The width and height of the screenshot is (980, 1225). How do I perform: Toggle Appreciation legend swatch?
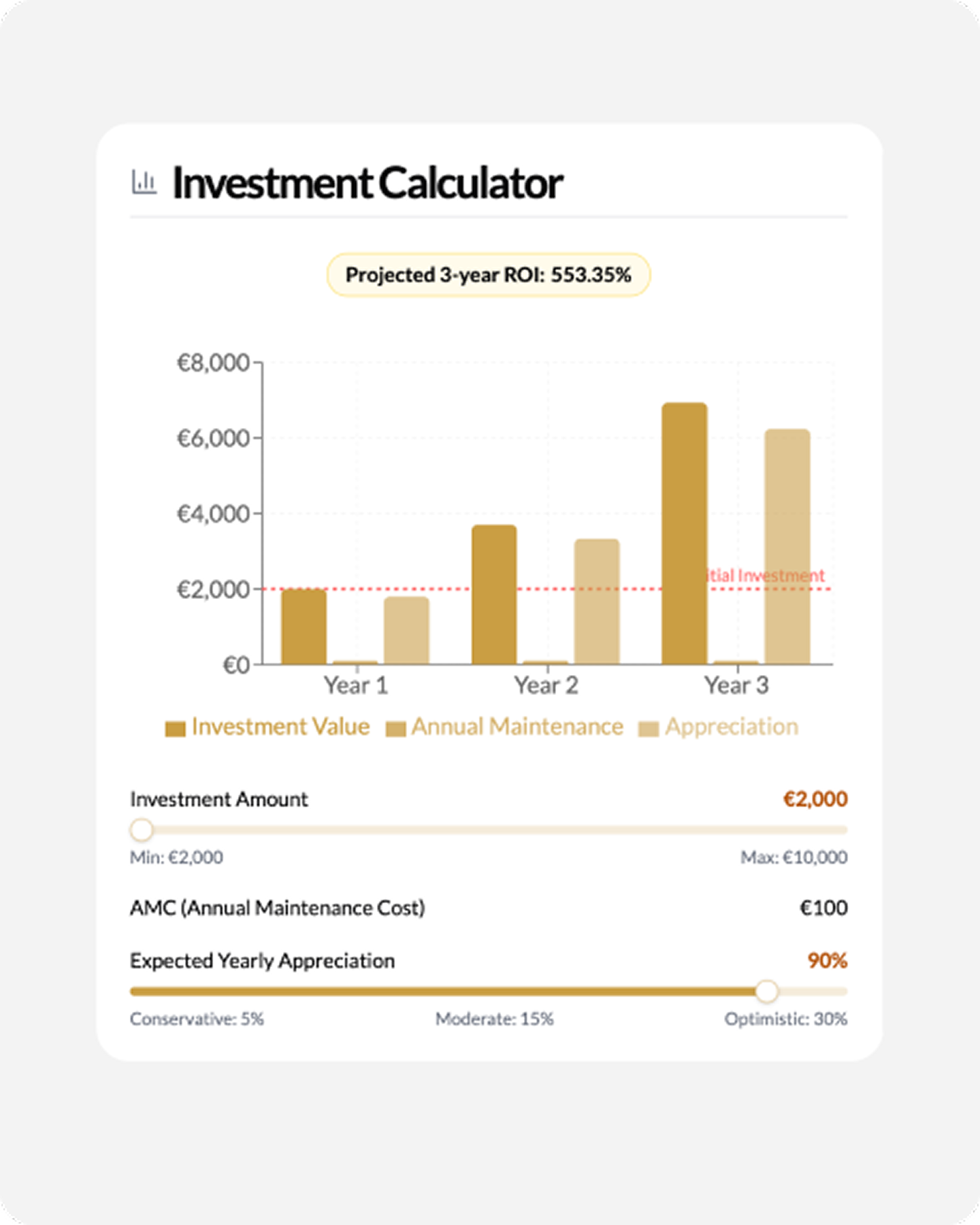click(649, 729)
